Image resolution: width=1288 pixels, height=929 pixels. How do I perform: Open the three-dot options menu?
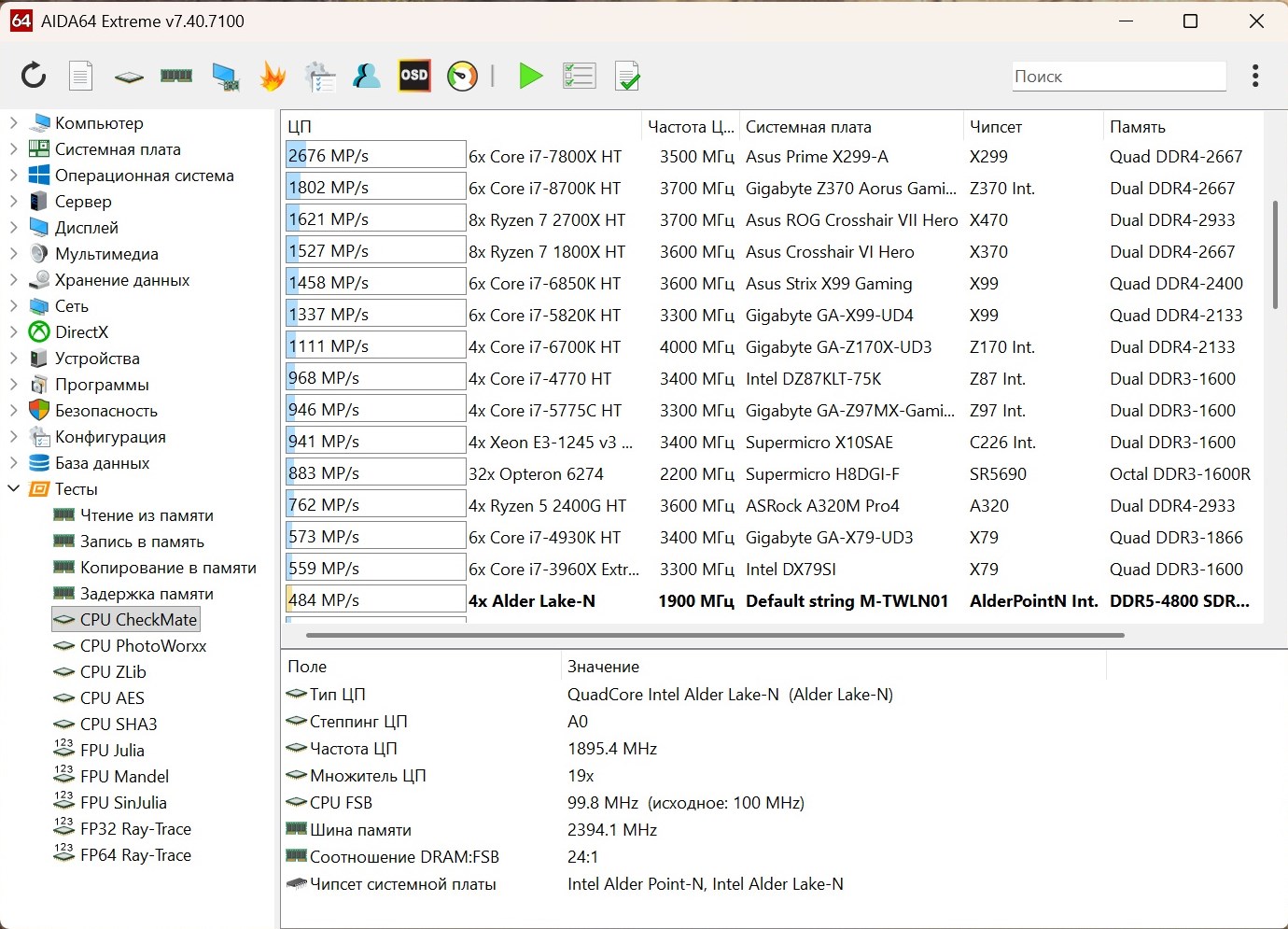(1255, 76)
